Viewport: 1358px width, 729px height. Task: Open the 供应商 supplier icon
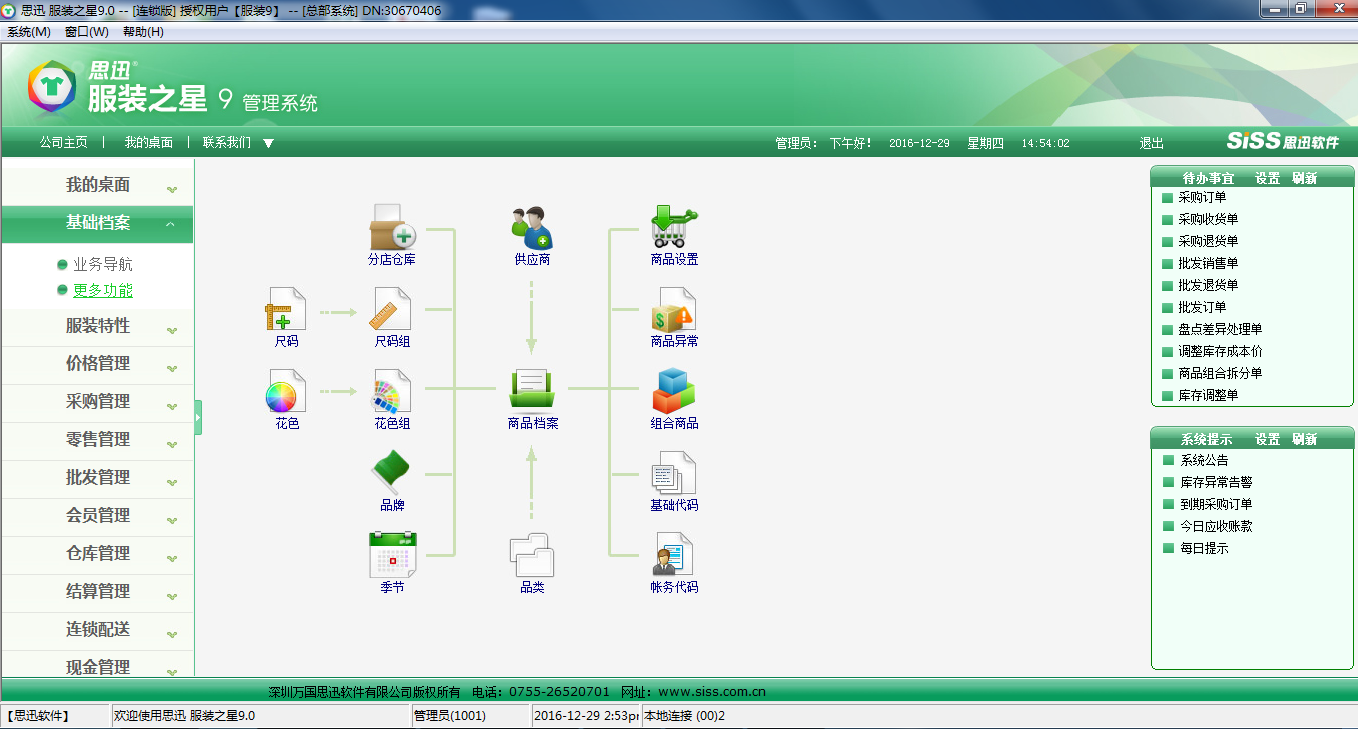tap(532, 228)
